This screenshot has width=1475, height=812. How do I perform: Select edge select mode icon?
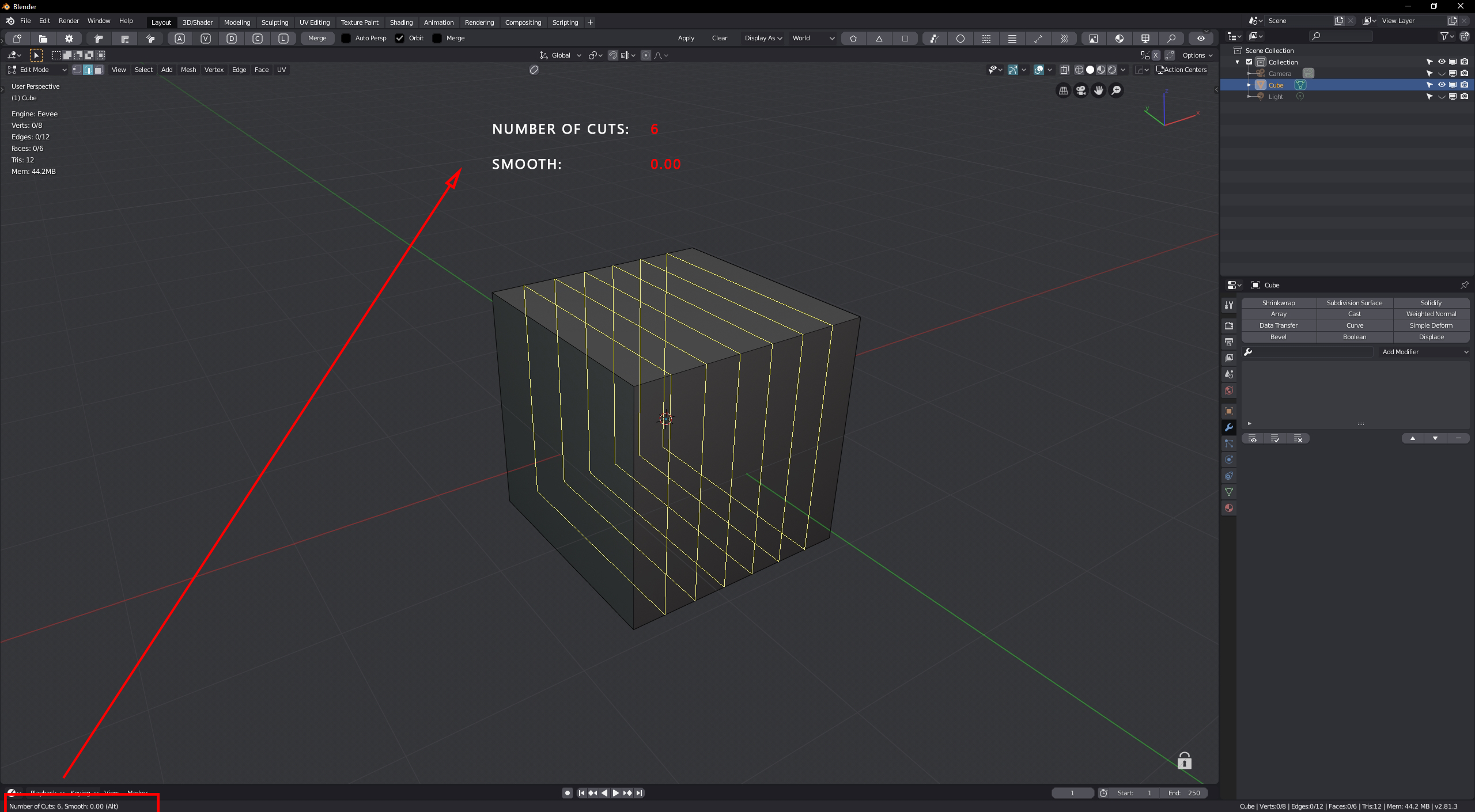point(88,70)
